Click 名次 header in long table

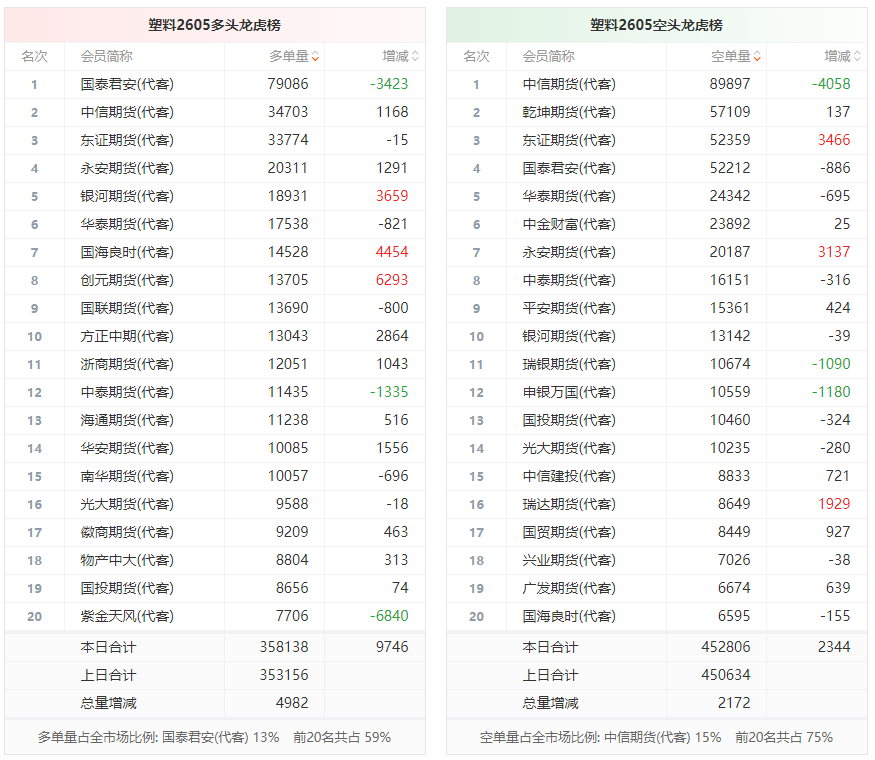coord(35,56)
